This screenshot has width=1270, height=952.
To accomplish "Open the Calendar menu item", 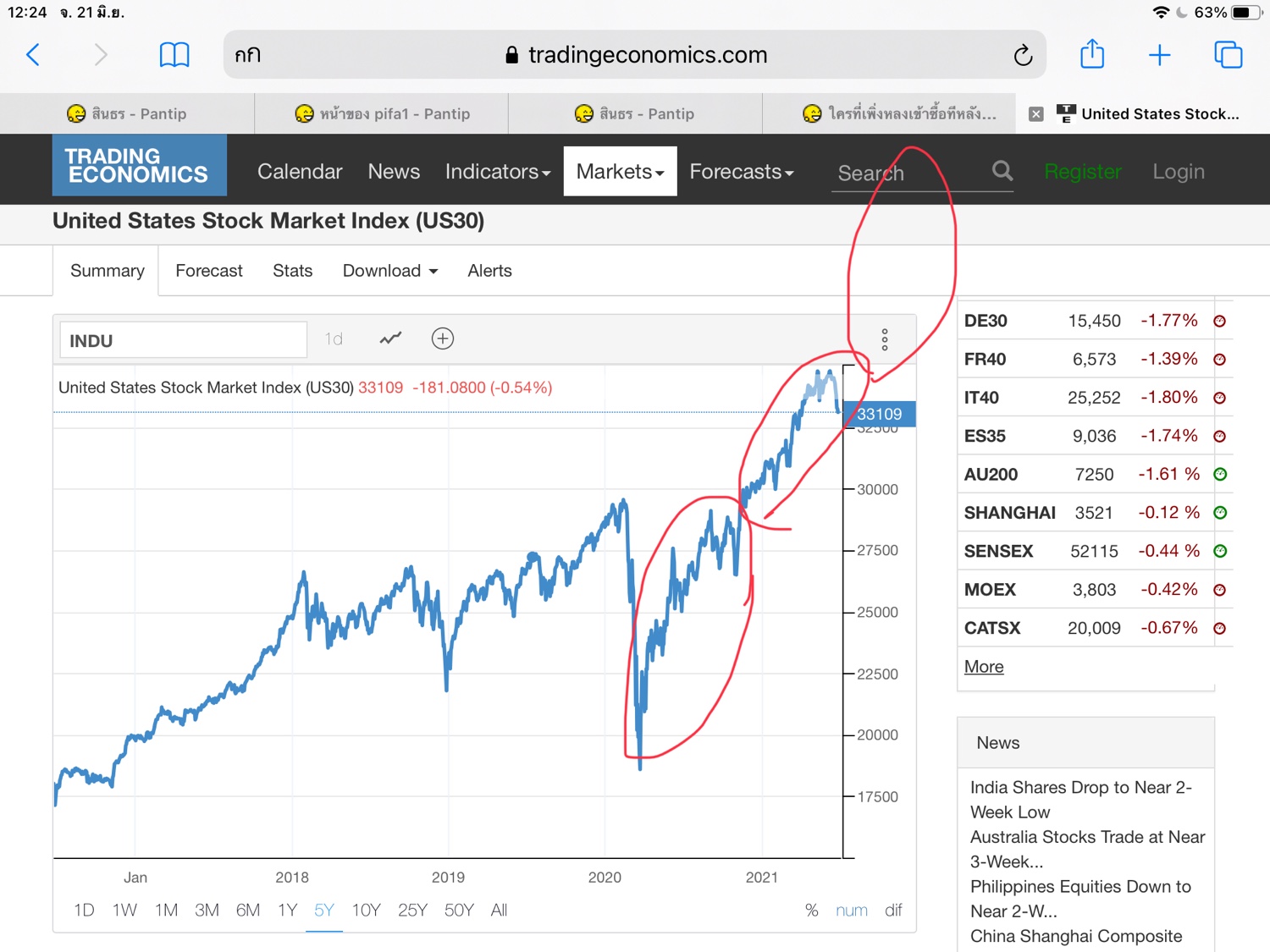I will point(300,172).
